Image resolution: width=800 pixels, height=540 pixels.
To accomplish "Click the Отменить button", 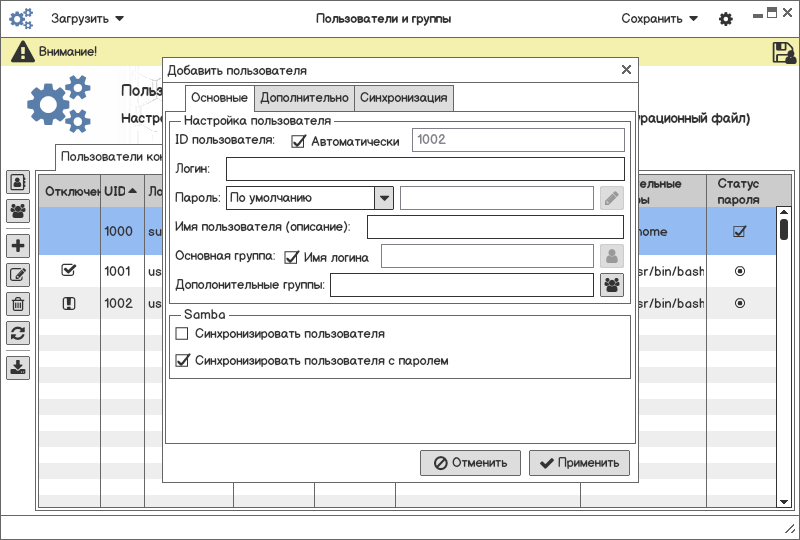I will (x=470, y=463).
